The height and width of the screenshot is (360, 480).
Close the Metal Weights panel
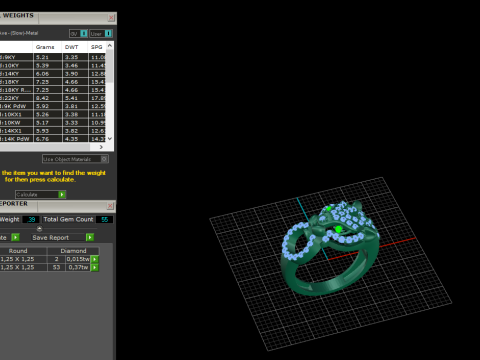tap(111, 18)
